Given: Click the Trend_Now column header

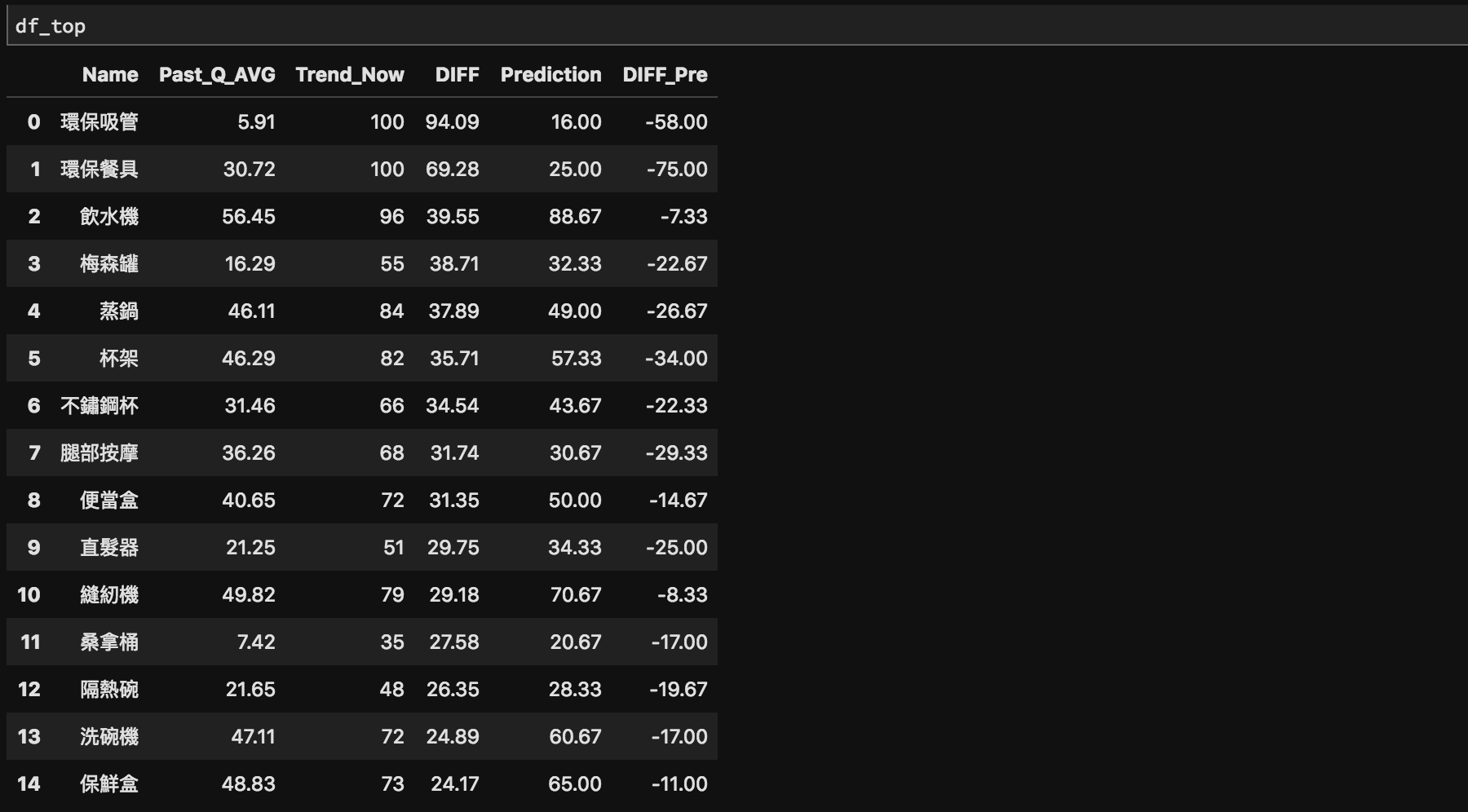Looking at the screenshot, I should pos(350,75).
